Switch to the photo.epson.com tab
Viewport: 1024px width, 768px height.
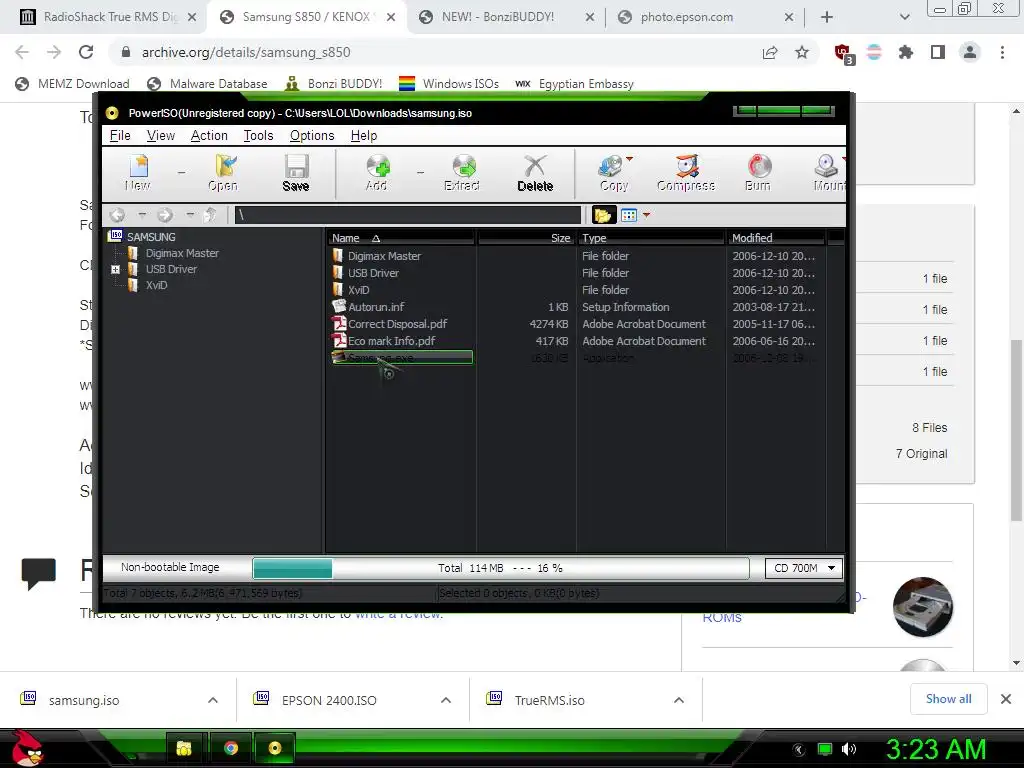[x=705, y=17]
